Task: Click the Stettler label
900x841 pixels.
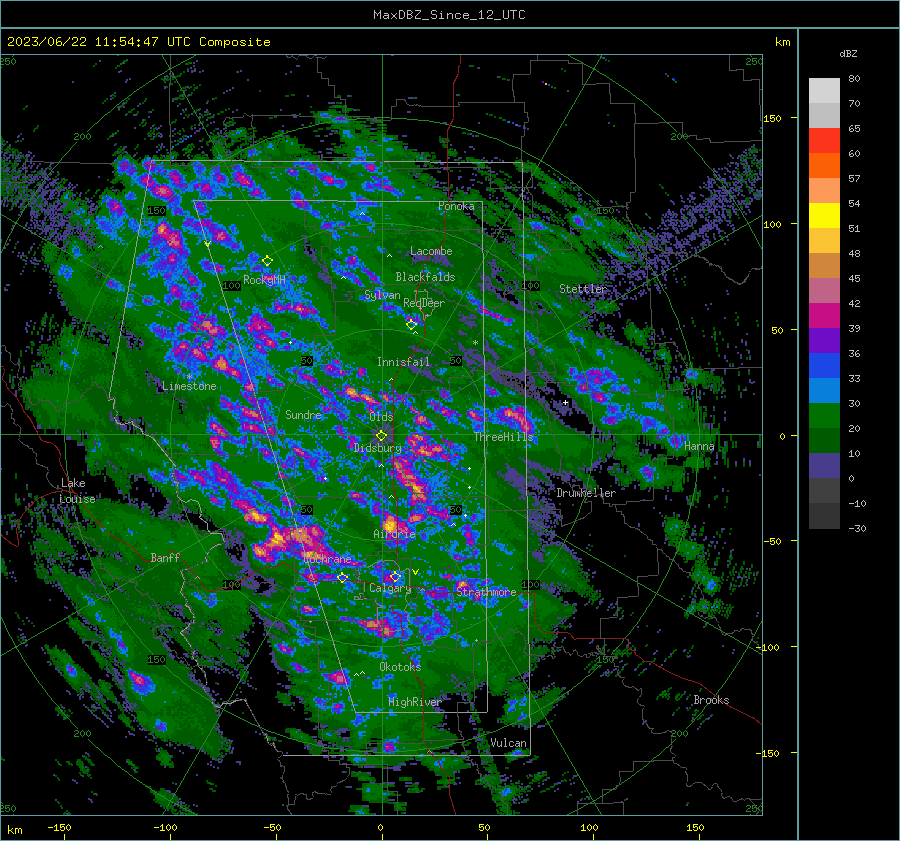Action: (583, 289)
